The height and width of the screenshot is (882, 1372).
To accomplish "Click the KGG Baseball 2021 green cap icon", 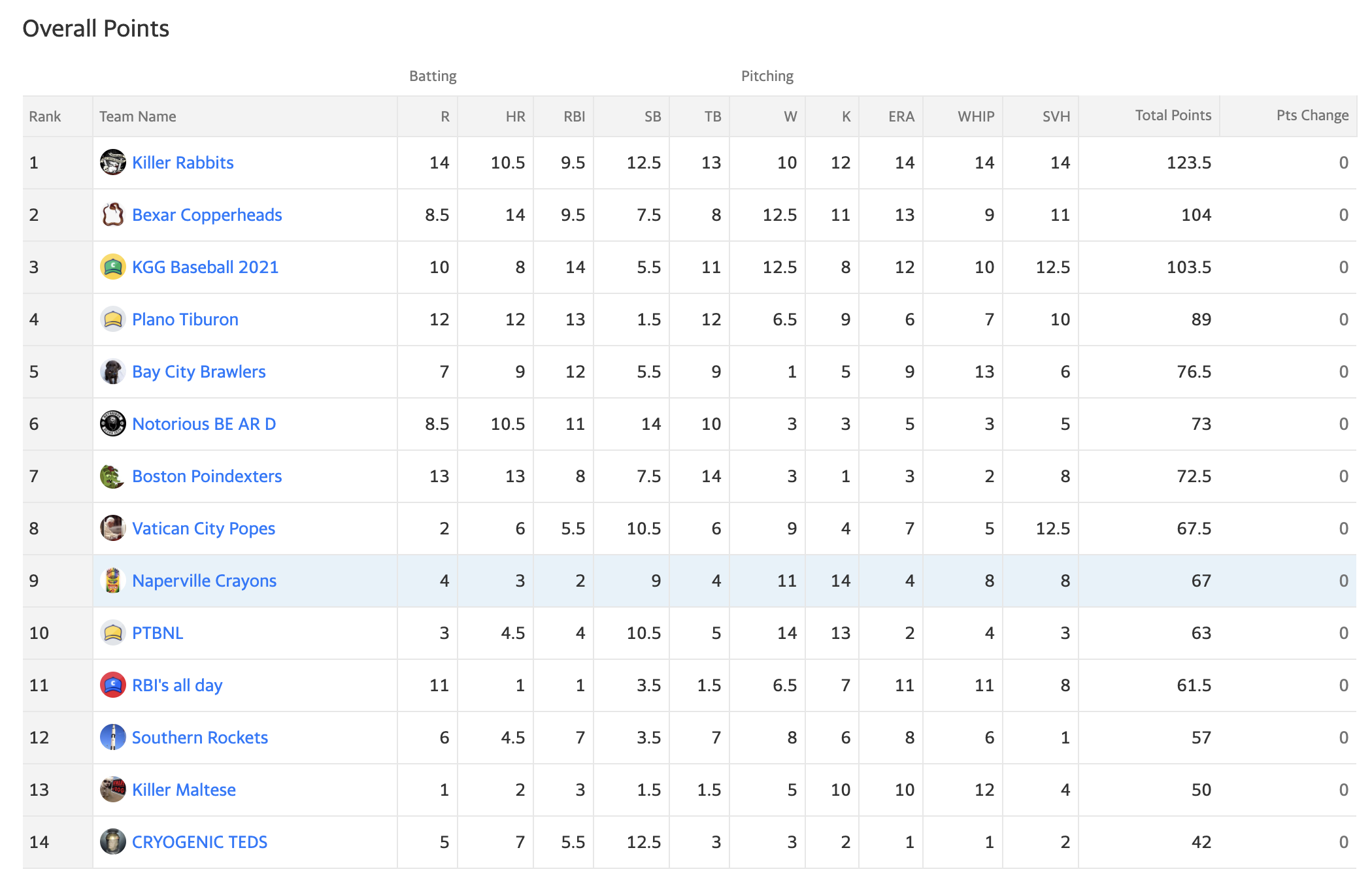I will [x=112, y=267].
